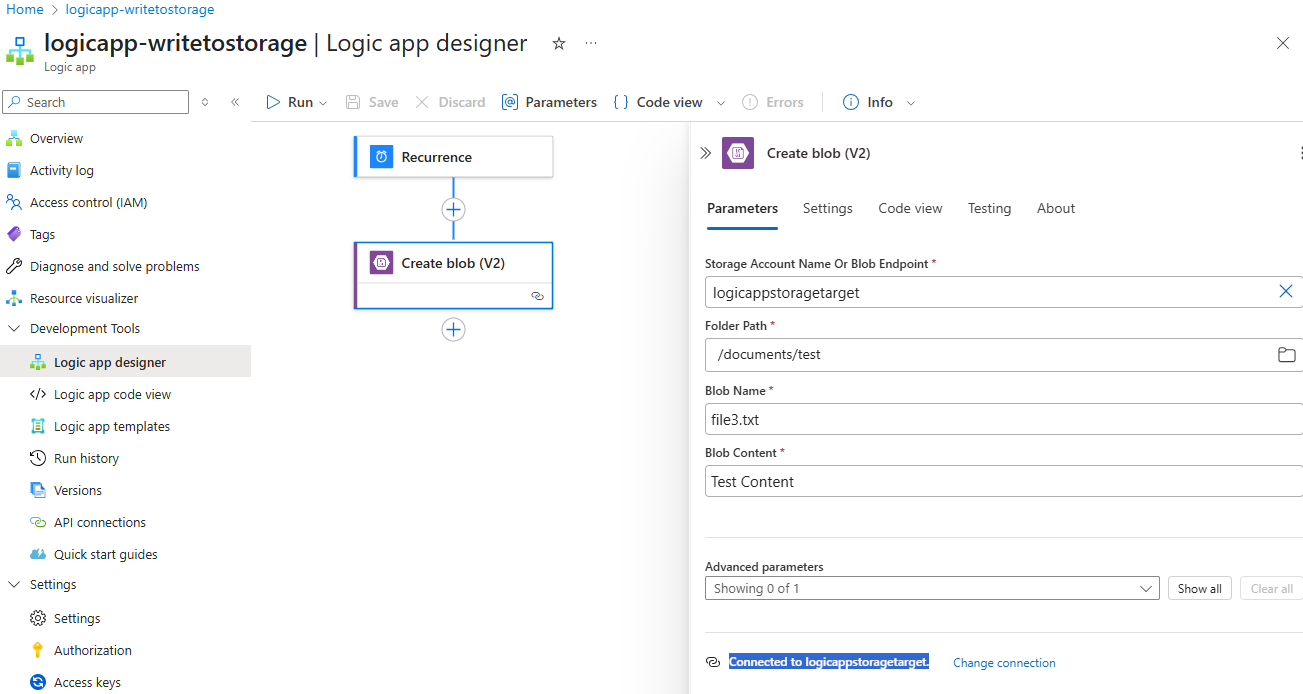
Task: Click the Show all button
Action: (x=1199, y=589)
